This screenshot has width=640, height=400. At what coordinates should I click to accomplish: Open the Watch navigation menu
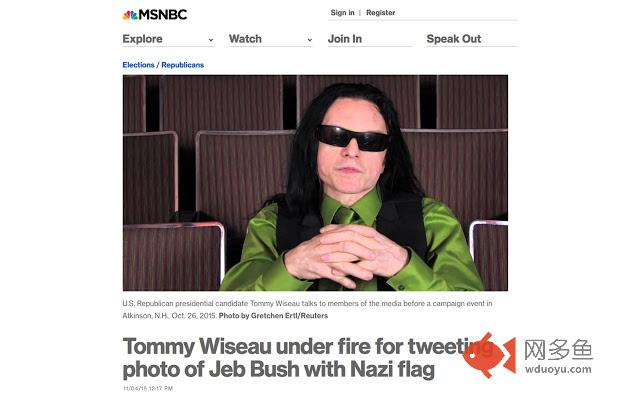coord(245,39)
